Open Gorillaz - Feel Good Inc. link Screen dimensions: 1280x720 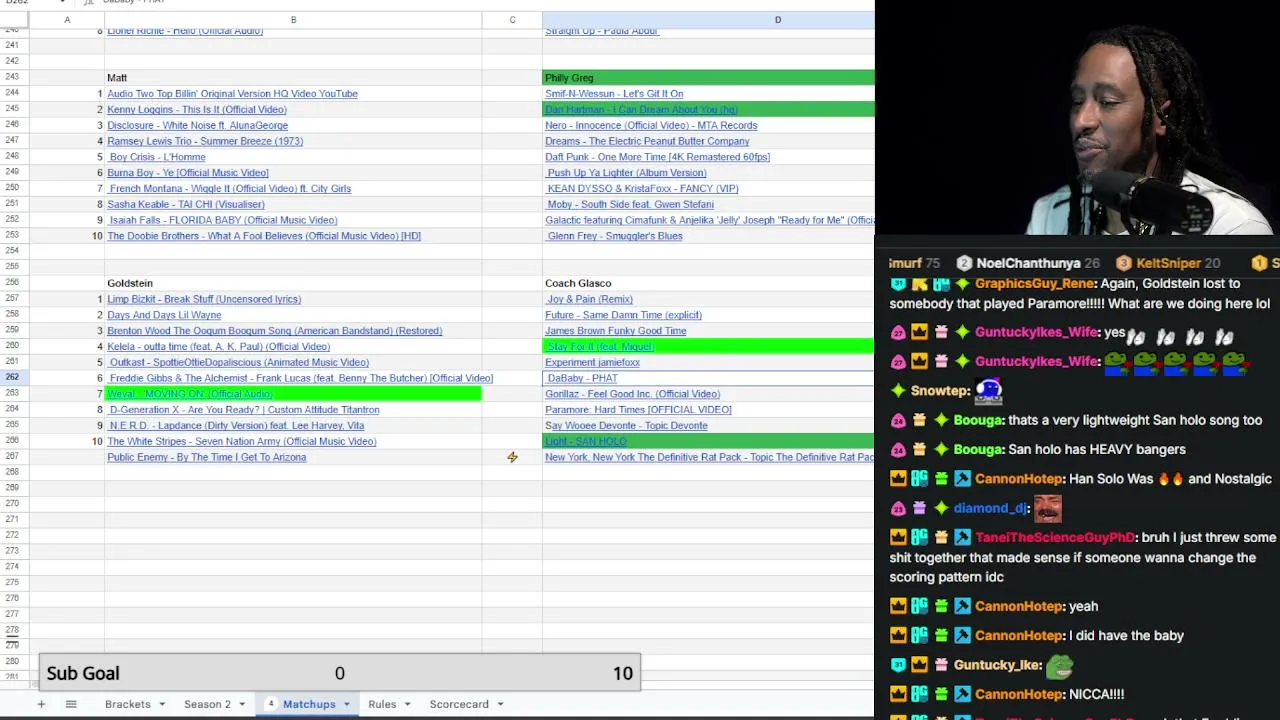632,394
